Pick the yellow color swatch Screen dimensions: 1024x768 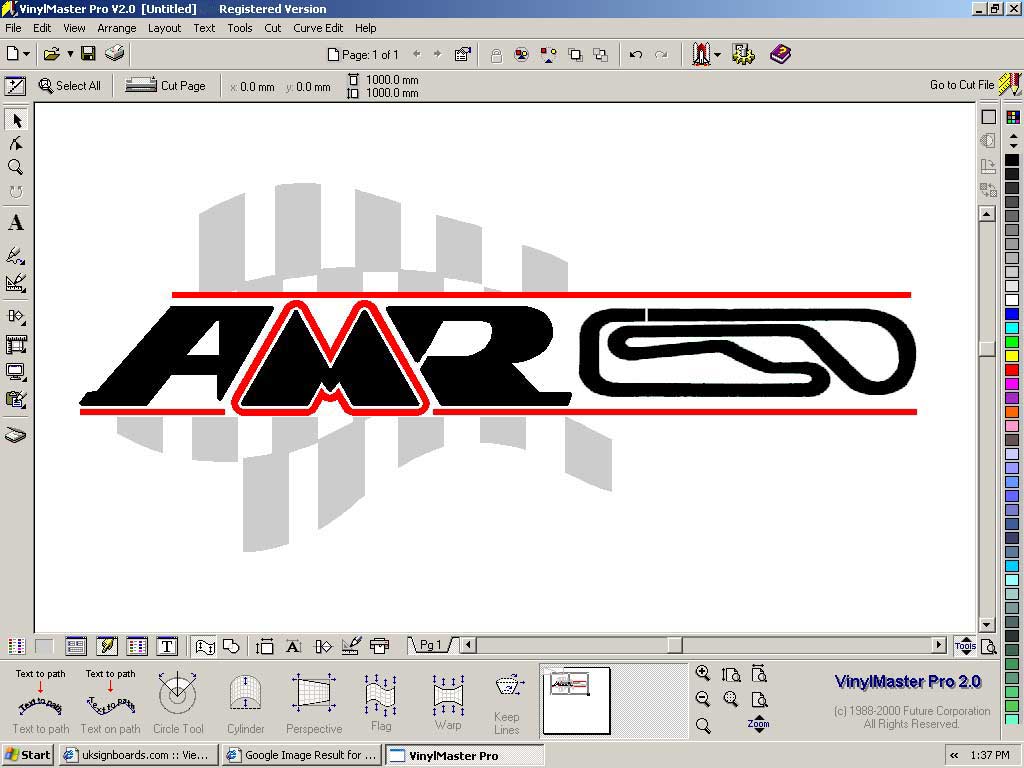tap(1012, 356)
